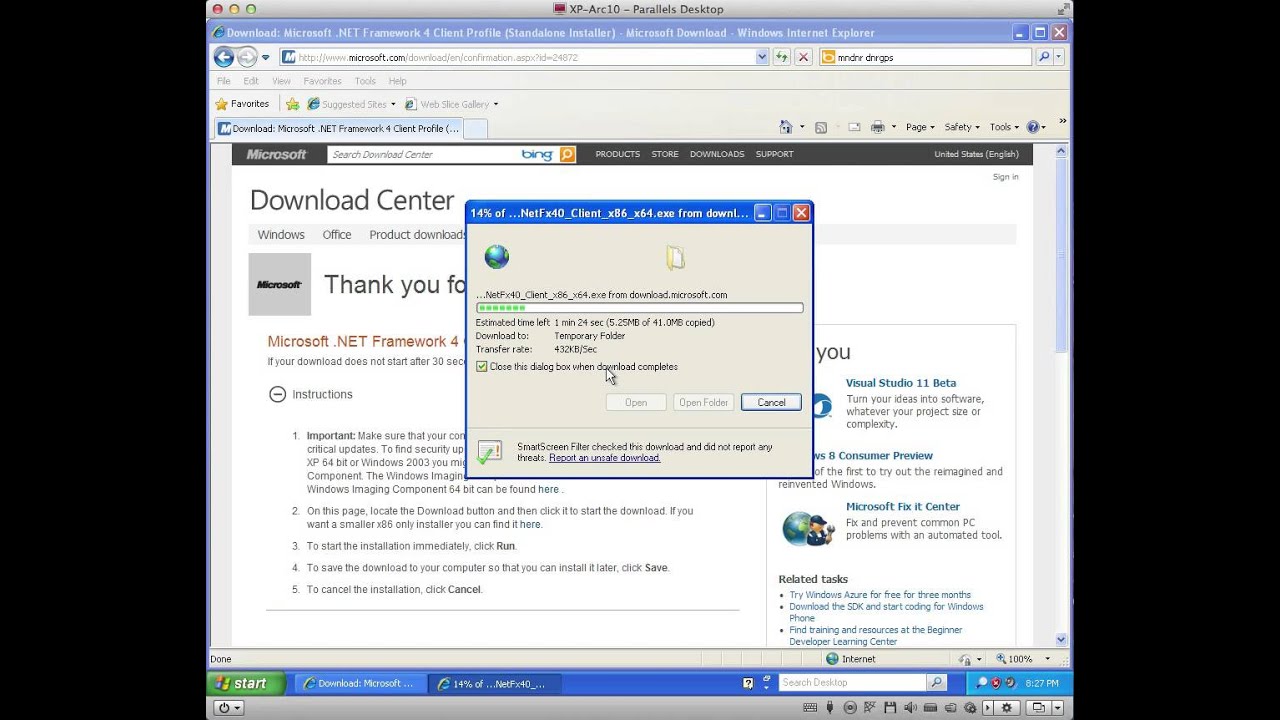The image size is (1280, 720).
Task: Select the Download: Microsoft .NET Framework tab
Action: tap(338, 128)
